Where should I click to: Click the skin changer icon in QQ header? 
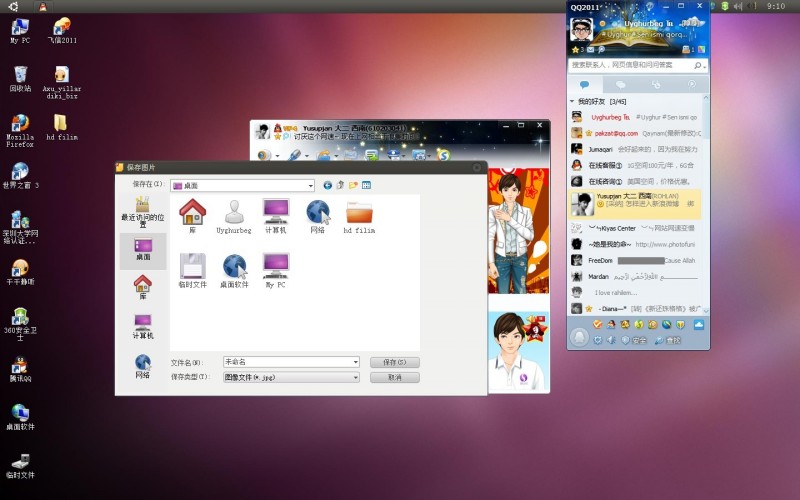(x=702, y=49)
